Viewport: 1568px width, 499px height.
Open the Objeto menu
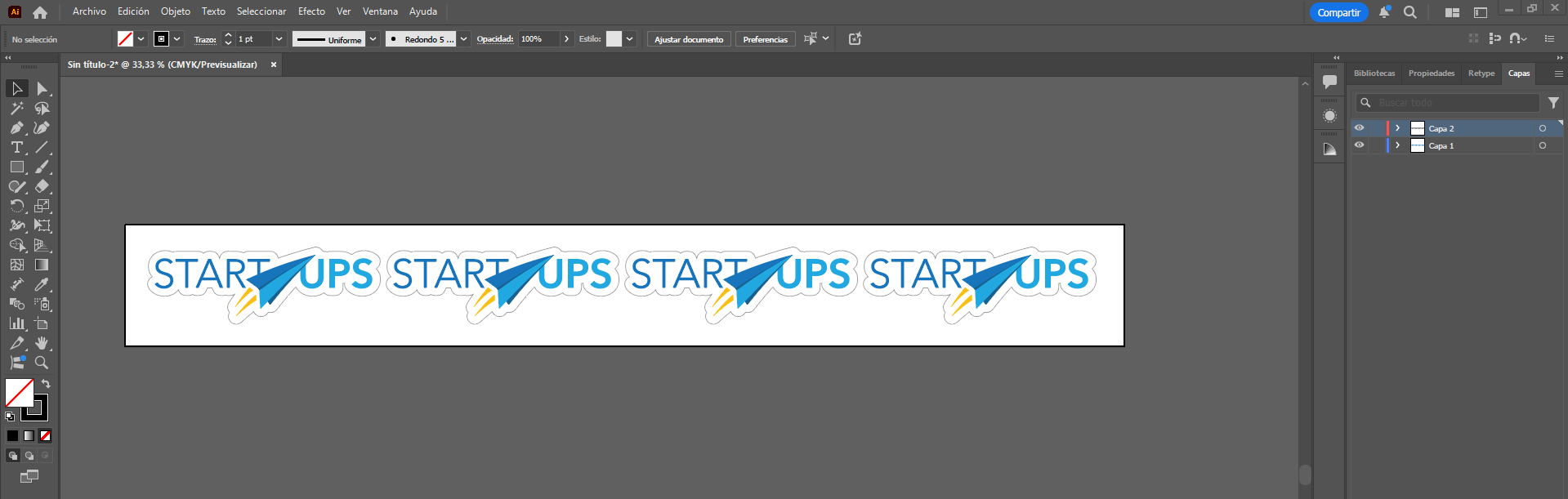176,11
